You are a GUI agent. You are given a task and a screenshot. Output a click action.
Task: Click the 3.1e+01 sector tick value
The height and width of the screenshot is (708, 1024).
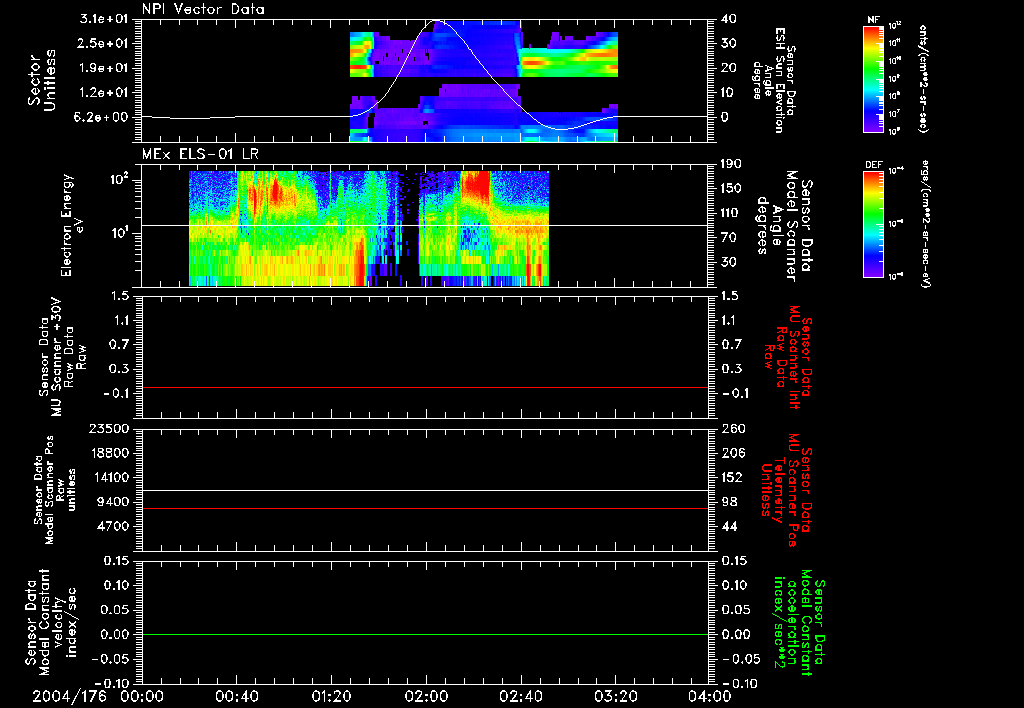[106, 19]
